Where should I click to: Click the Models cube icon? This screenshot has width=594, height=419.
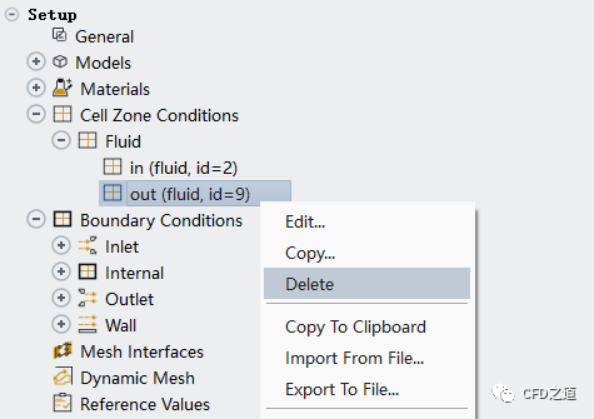click(x=60, y=62)
